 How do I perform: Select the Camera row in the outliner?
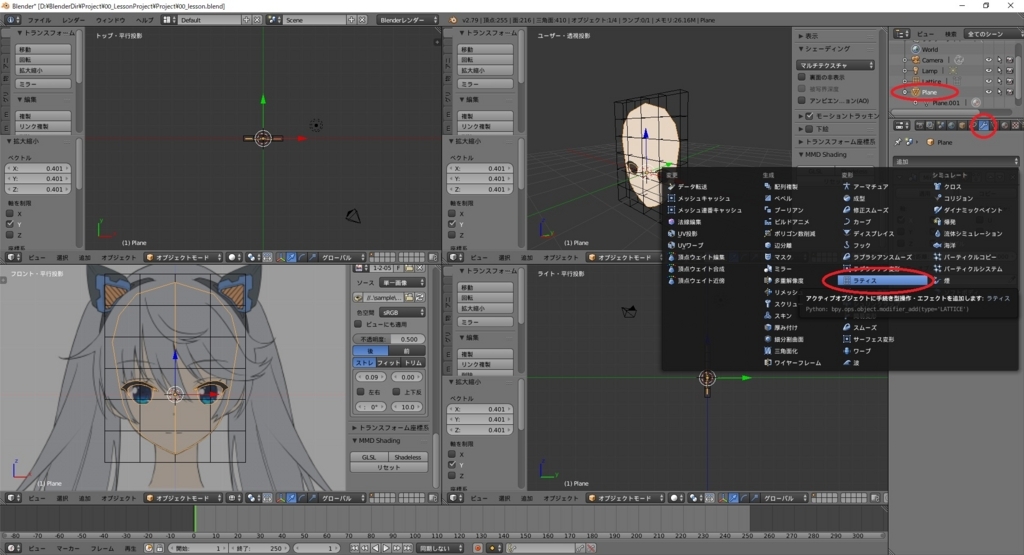pos(933,60)
